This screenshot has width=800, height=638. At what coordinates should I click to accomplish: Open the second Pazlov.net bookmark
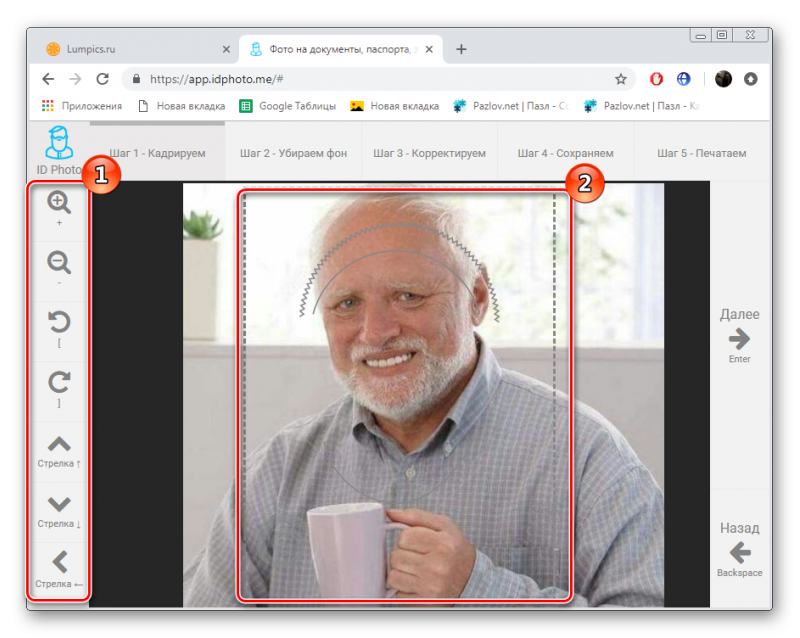tap(642, 106)
